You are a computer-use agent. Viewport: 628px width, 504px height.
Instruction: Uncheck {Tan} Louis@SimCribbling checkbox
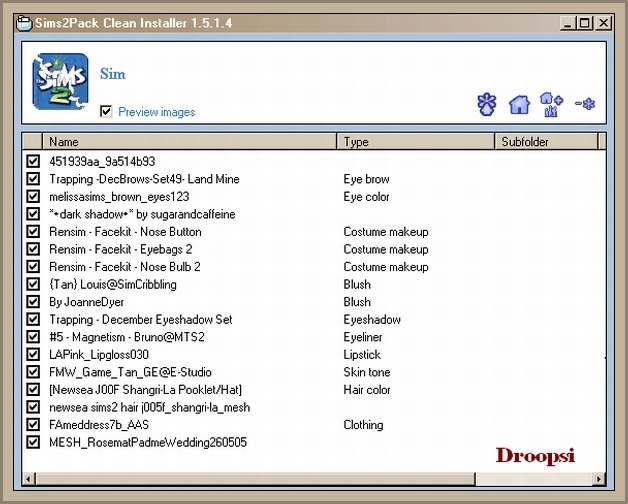[x=33, y=284]
